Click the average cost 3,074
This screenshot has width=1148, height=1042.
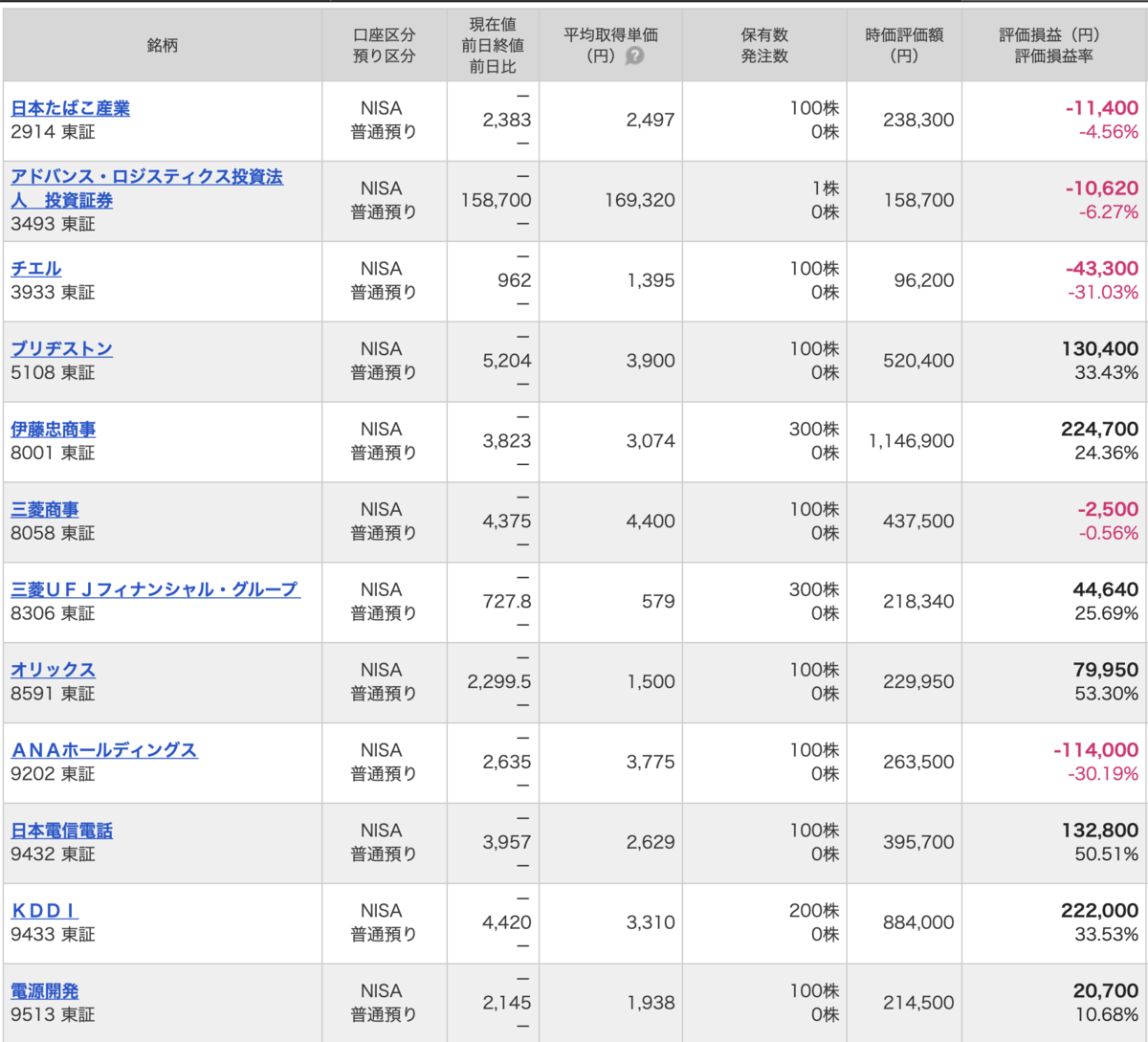[651, 441]
